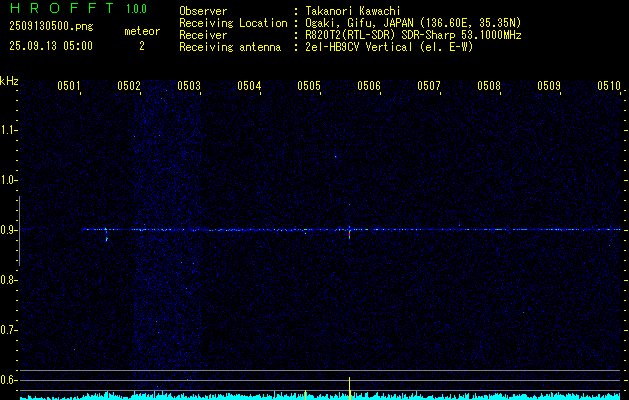The width and height of the screenshot is (629, 400).
Task: Click the 0.6 kHz frequency label
Action: pyautogui.click(x=8, y=380)
